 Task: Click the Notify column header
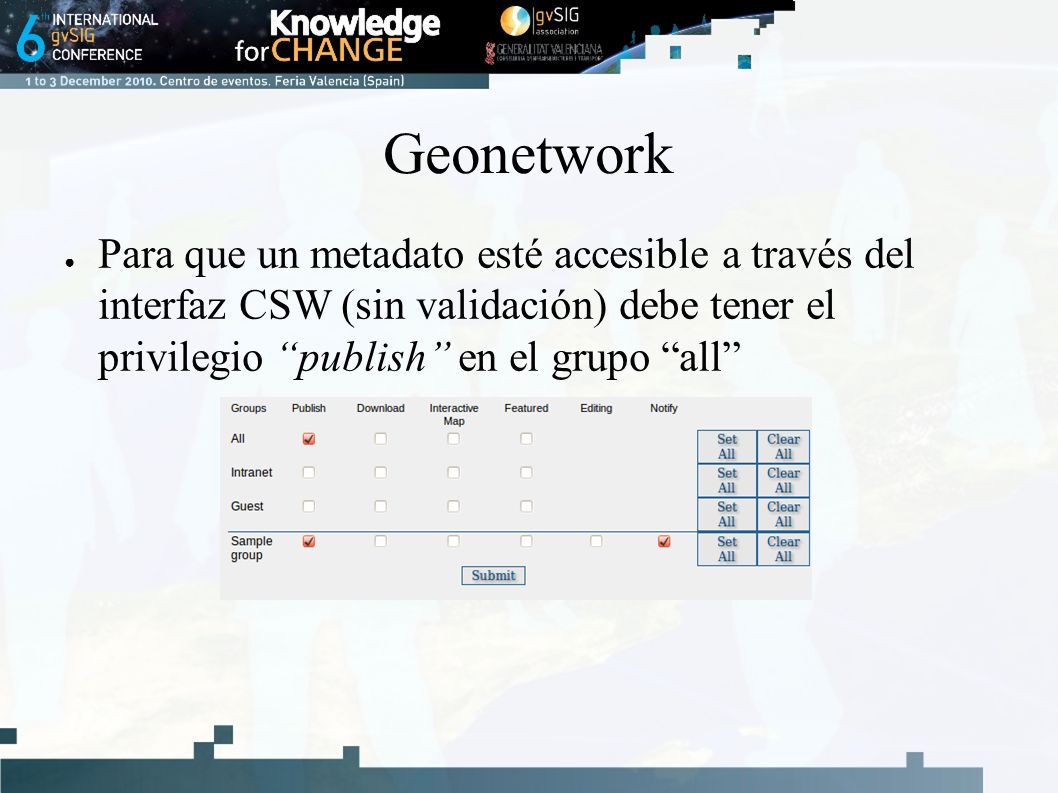[x=664, y=408]
